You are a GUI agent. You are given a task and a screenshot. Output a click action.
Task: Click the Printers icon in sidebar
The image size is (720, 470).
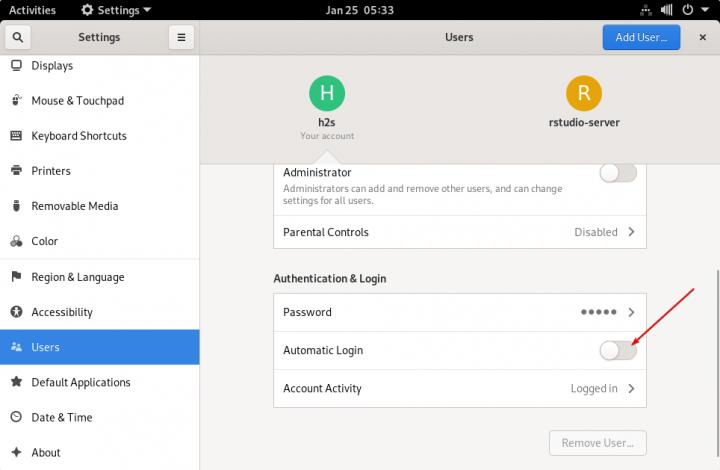pos(17,171)
